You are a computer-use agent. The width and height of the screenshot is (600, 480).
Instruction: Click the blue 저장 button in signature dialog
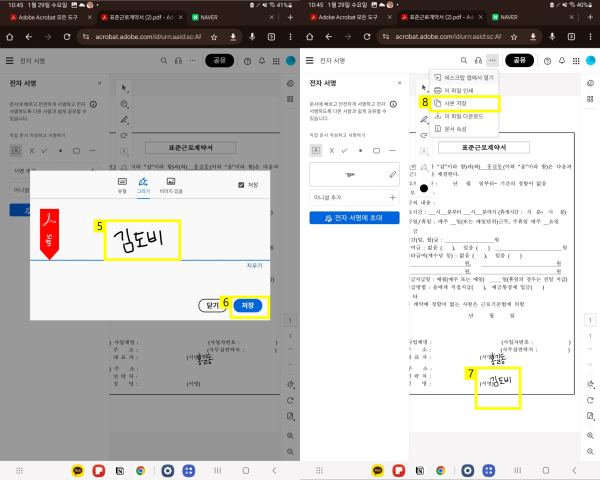click(x=248, y=305)
